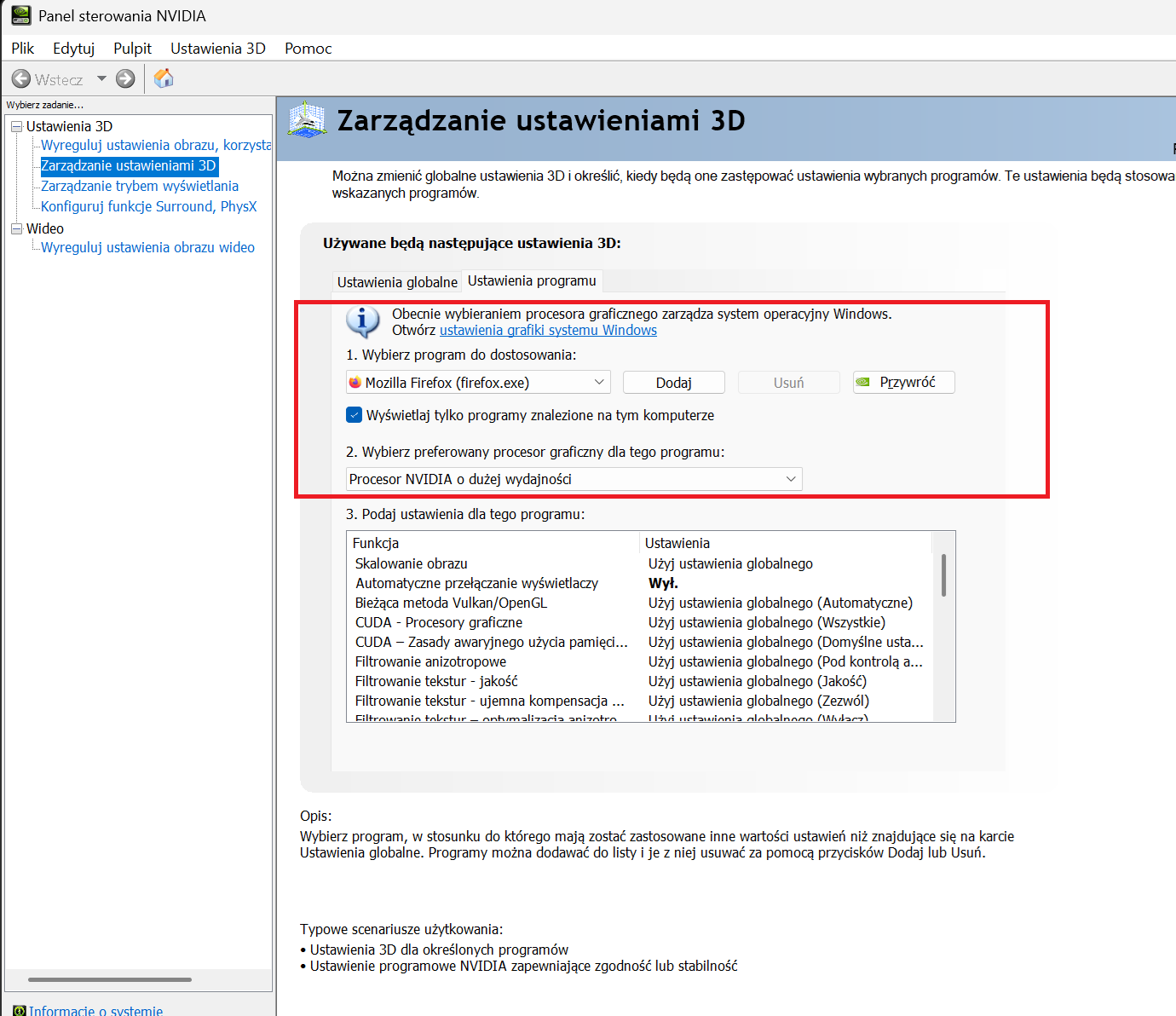Switch to 'Ustawienia globalne' tab
1176x1016 pixels.
point(397,282)
